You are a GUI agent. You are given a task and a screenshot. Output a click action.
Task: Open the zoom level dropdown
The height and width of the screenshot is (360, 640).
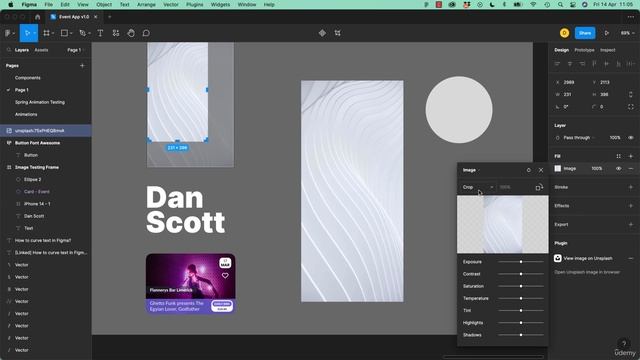627,33
